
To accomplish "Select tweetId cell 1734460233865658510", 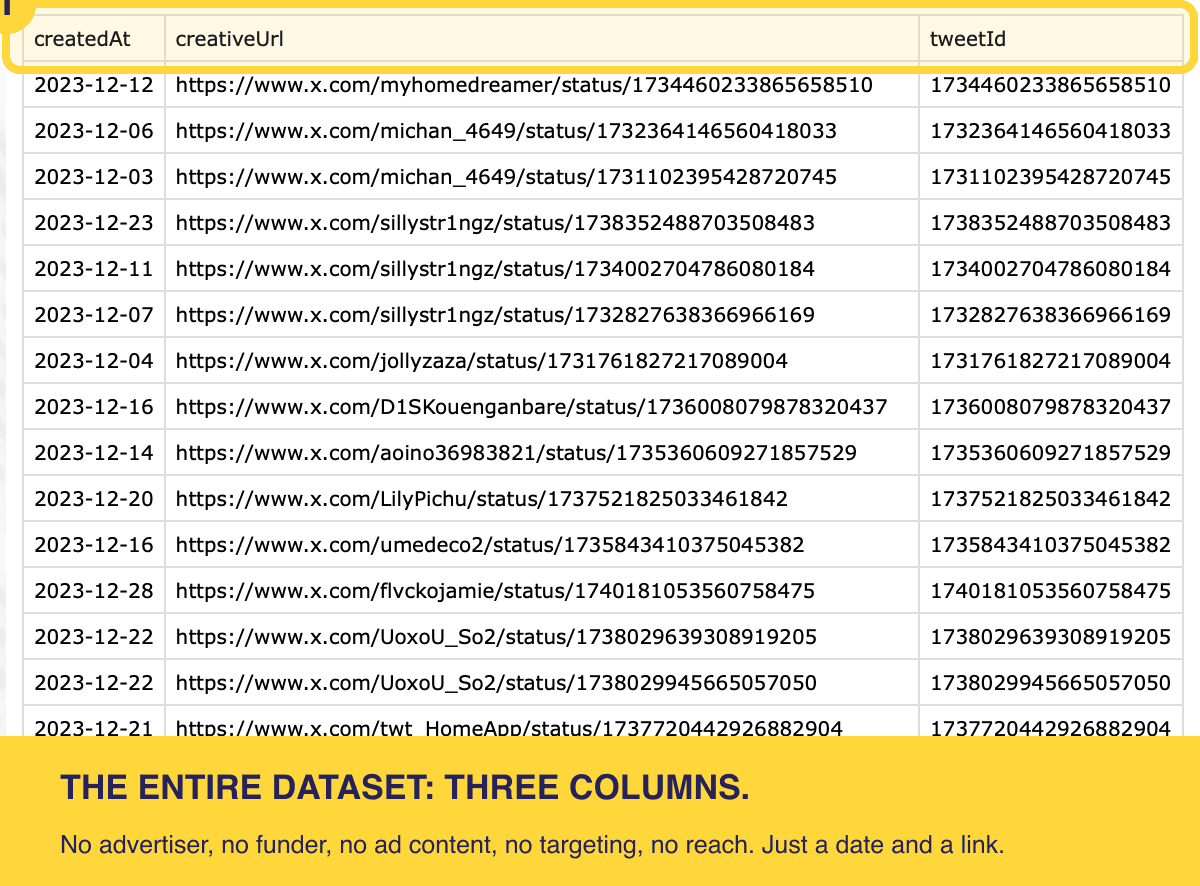I will 1051,85.
